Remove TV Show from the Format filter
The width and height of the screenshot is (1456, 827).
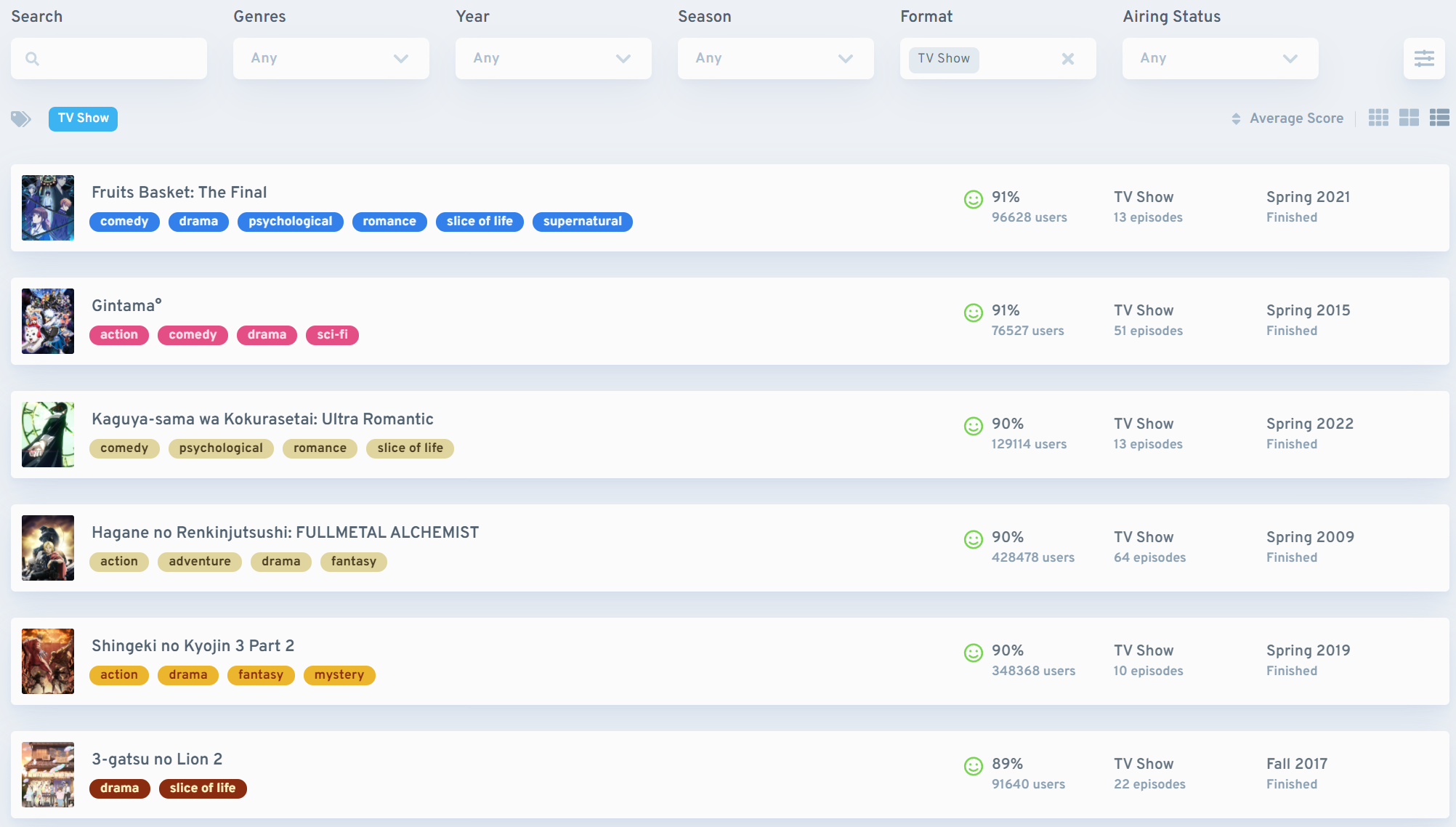[1067, 59]
